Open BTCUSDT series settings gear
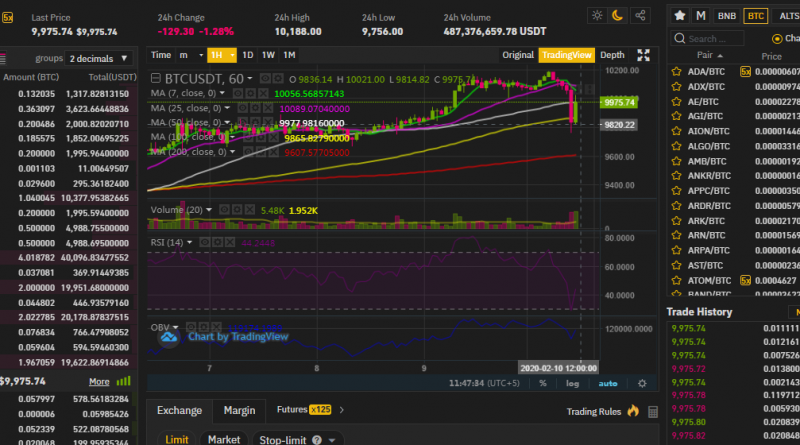Viewport: 800px width, 445px height. point(278,79)
